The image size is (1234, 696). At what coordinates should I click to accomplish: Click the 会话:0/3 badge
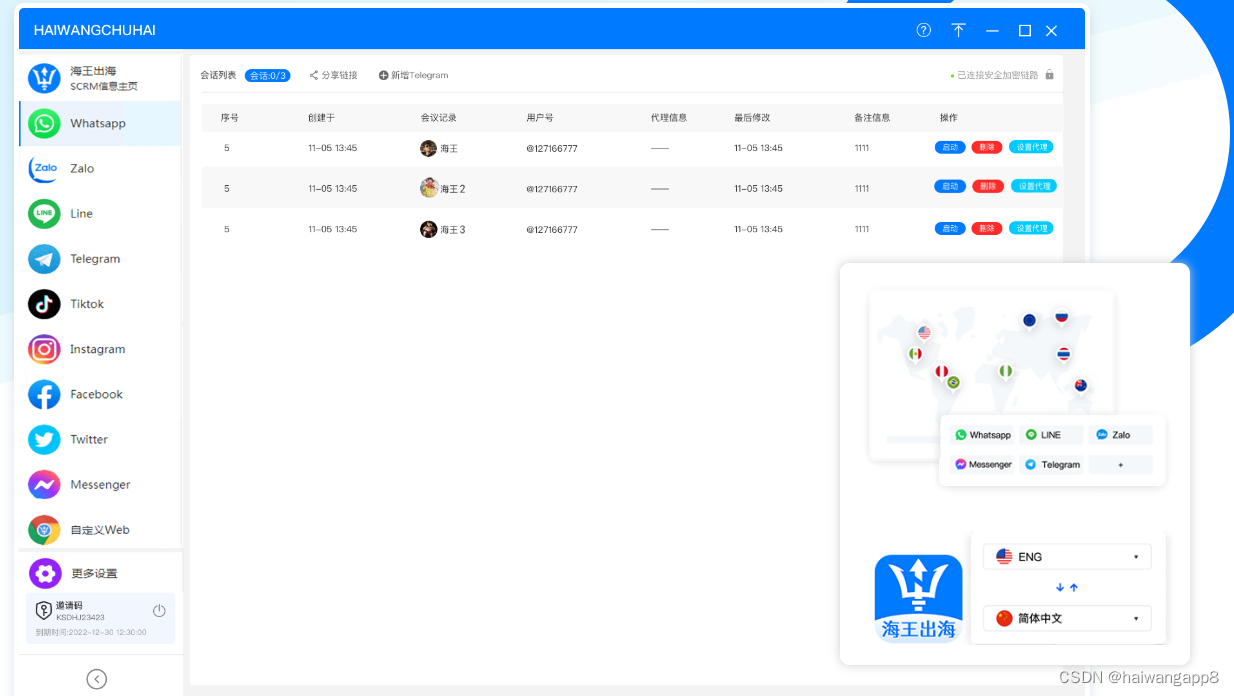[x=267, y=75]
